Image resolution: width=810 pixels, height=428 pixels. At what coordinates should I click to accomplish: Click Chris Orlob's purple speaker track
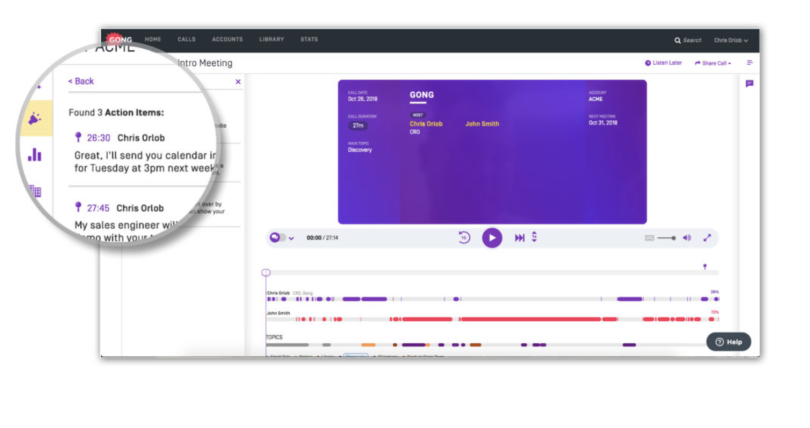coord(492,299)
